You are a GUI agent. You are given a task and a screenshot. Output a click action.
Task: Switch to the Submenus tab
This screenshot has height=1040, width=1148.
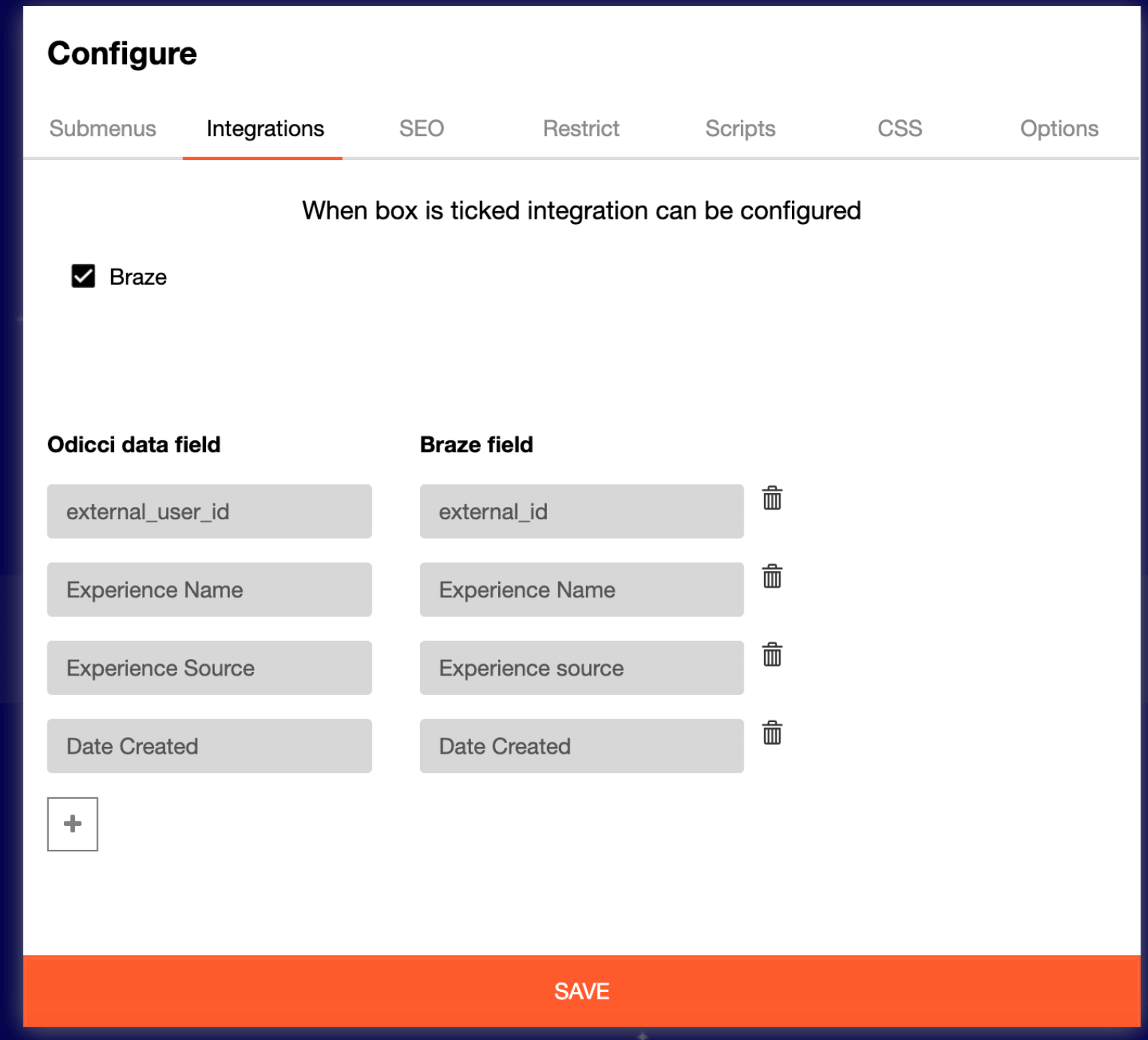coord(103,128)
